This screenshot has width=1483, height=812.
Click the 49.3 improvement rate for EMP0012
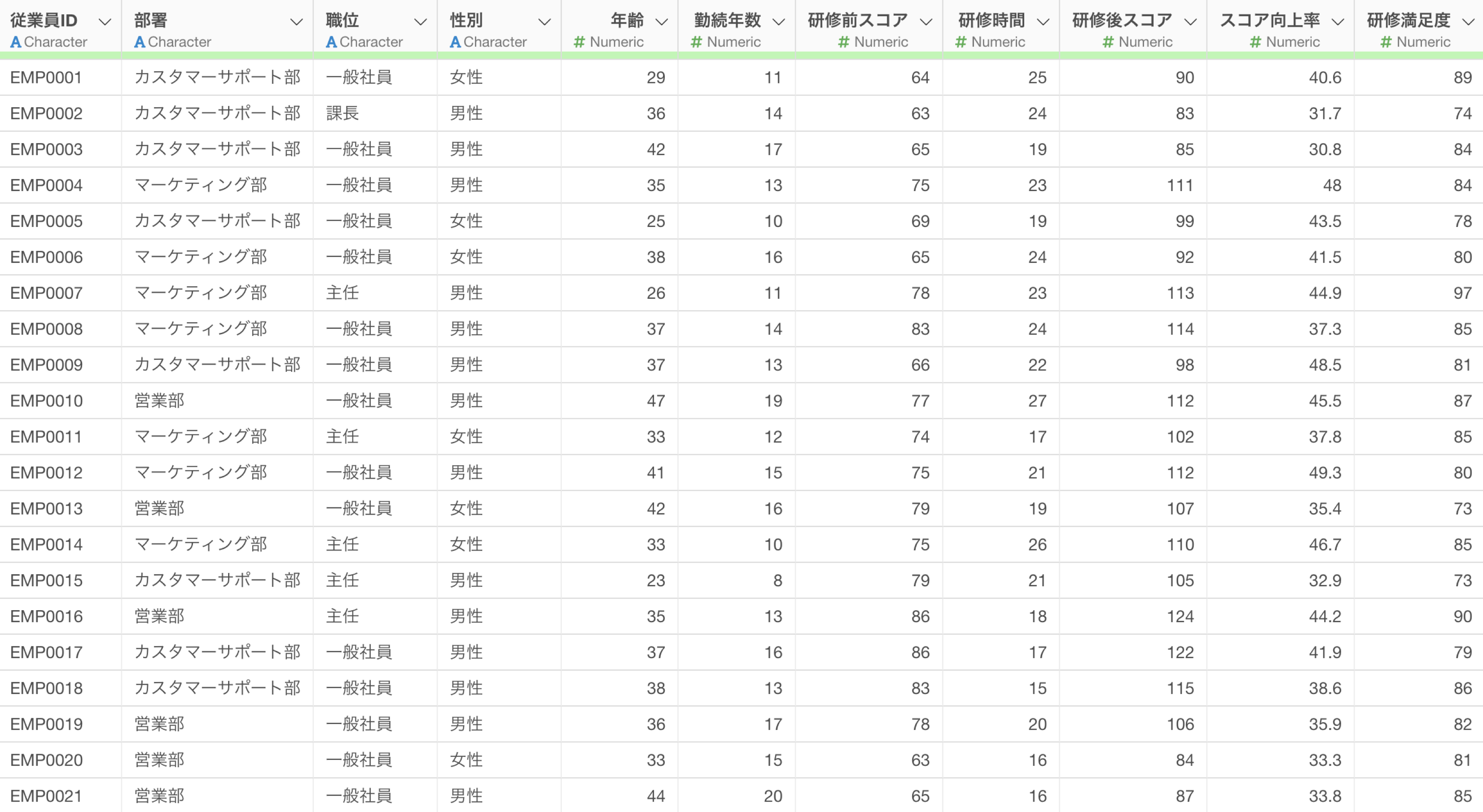coord(1281,472)
